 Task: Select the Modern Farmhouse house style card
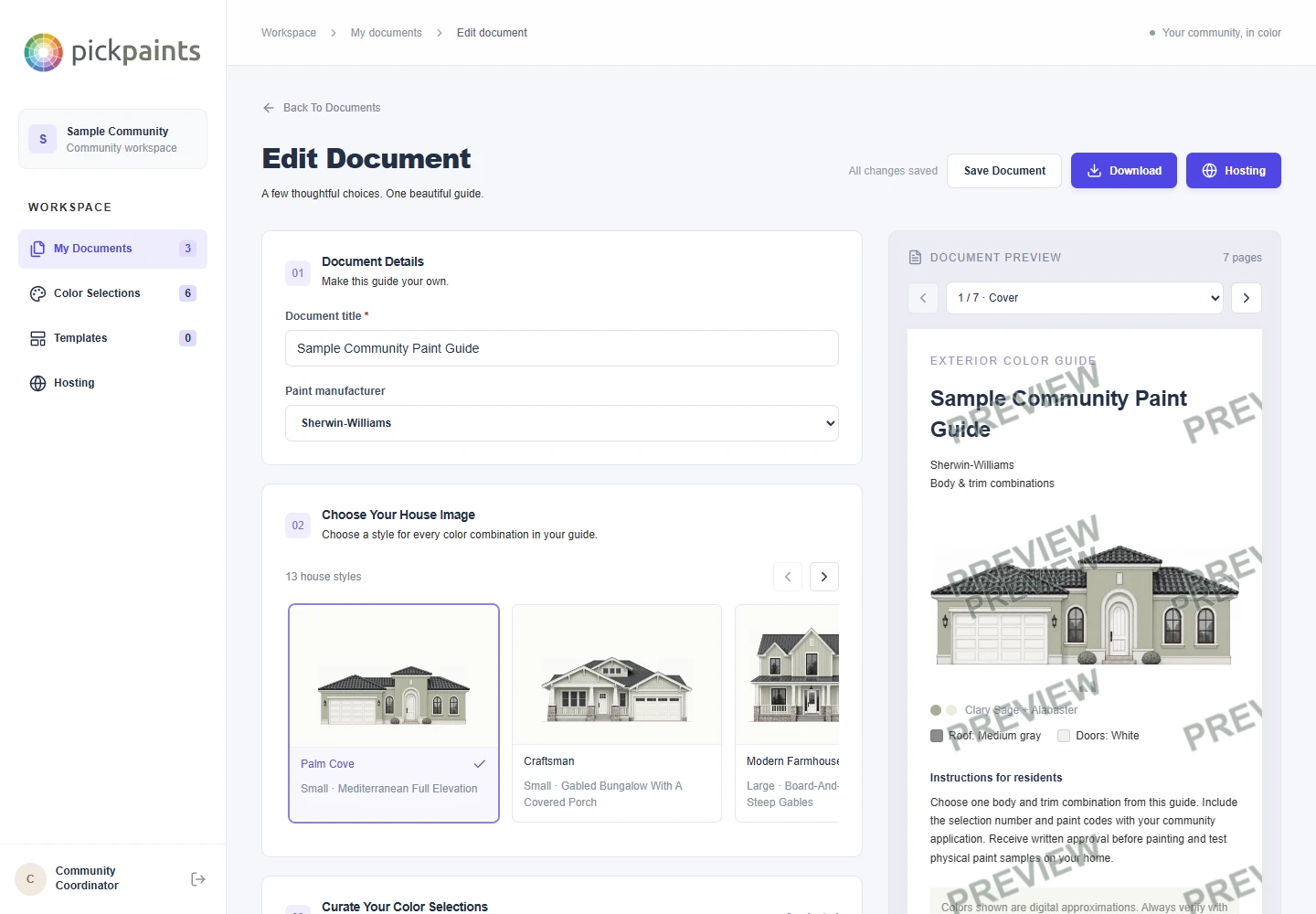788,713
